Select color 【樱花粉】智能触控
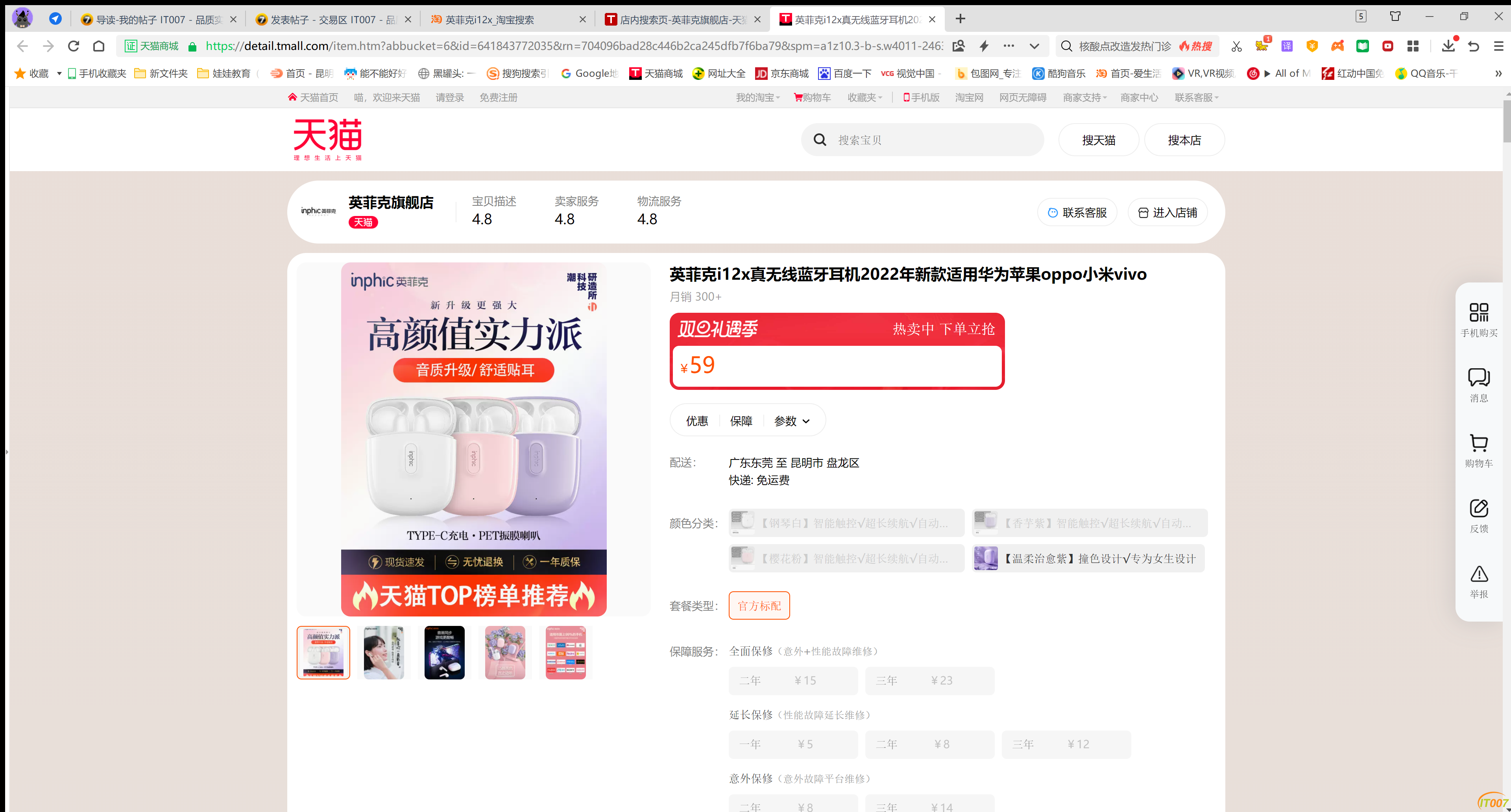Viewport: 1511px width, 812px height. [x=846, y=558]
